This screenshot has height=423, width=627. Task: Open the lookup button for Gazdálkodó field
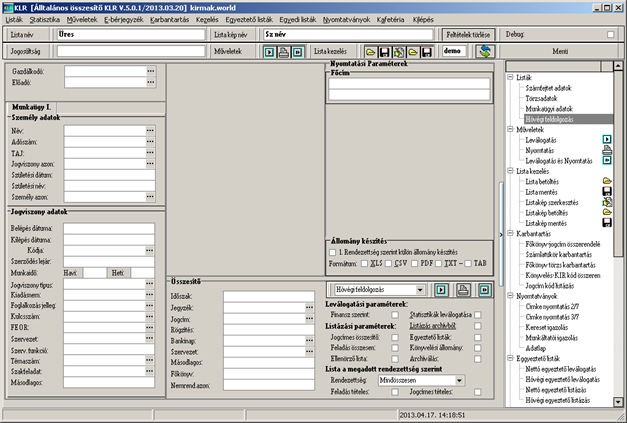click(x=151, y=71)
